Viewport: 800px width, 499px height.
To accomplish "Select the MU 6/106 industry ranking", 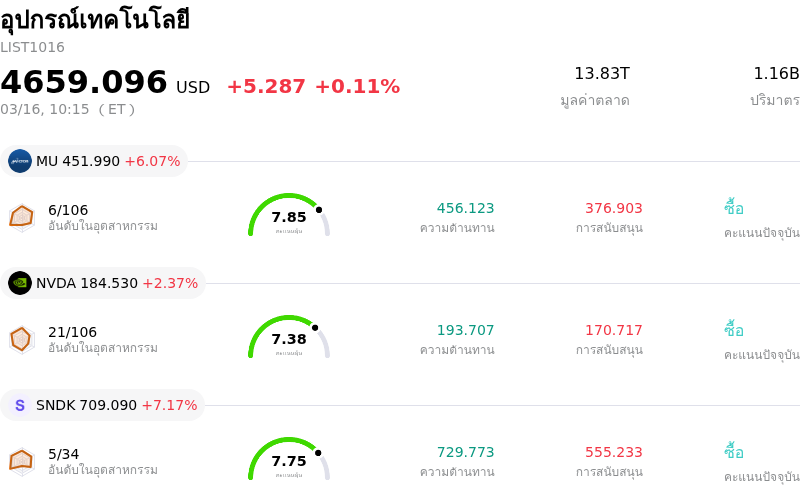I will coord(68,210).
